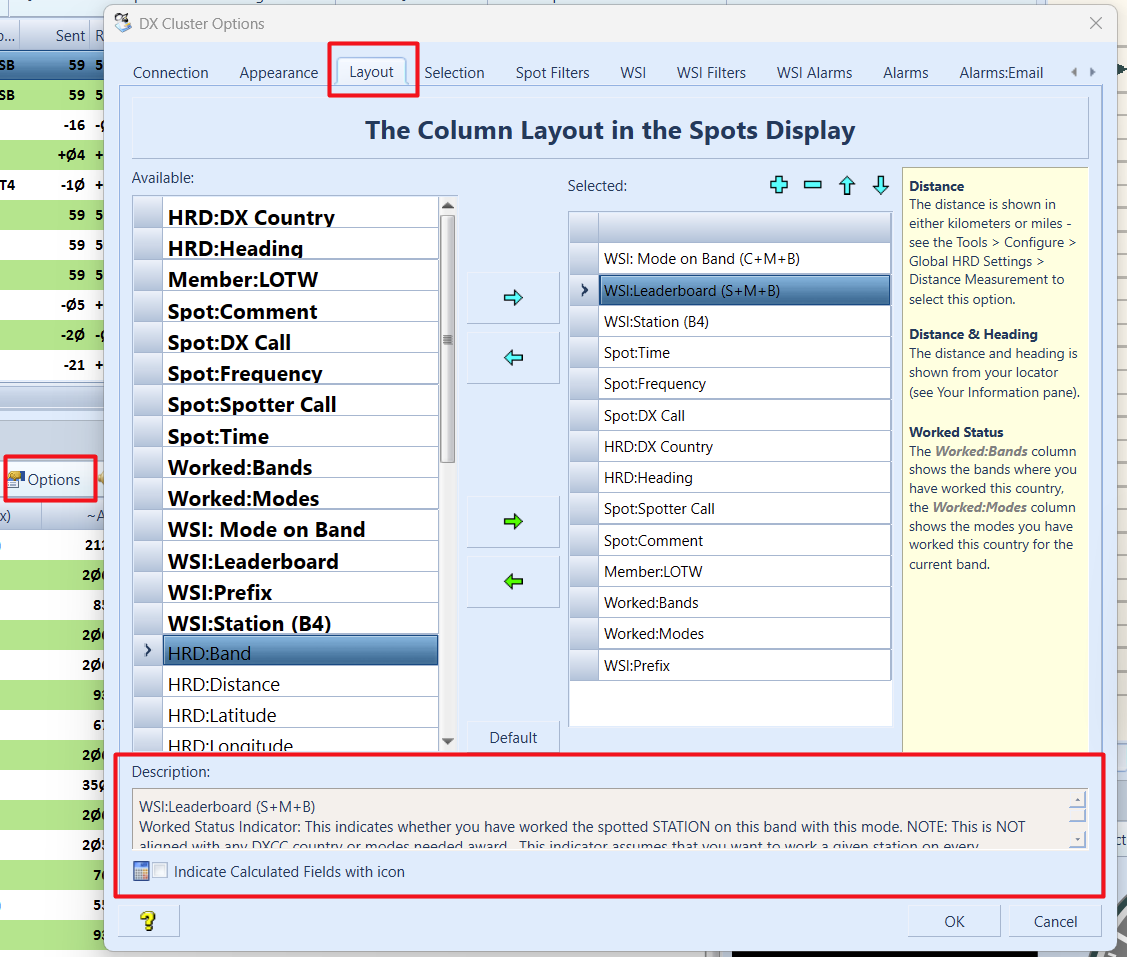Switch to the Spot Filters tab

(552, 73)
